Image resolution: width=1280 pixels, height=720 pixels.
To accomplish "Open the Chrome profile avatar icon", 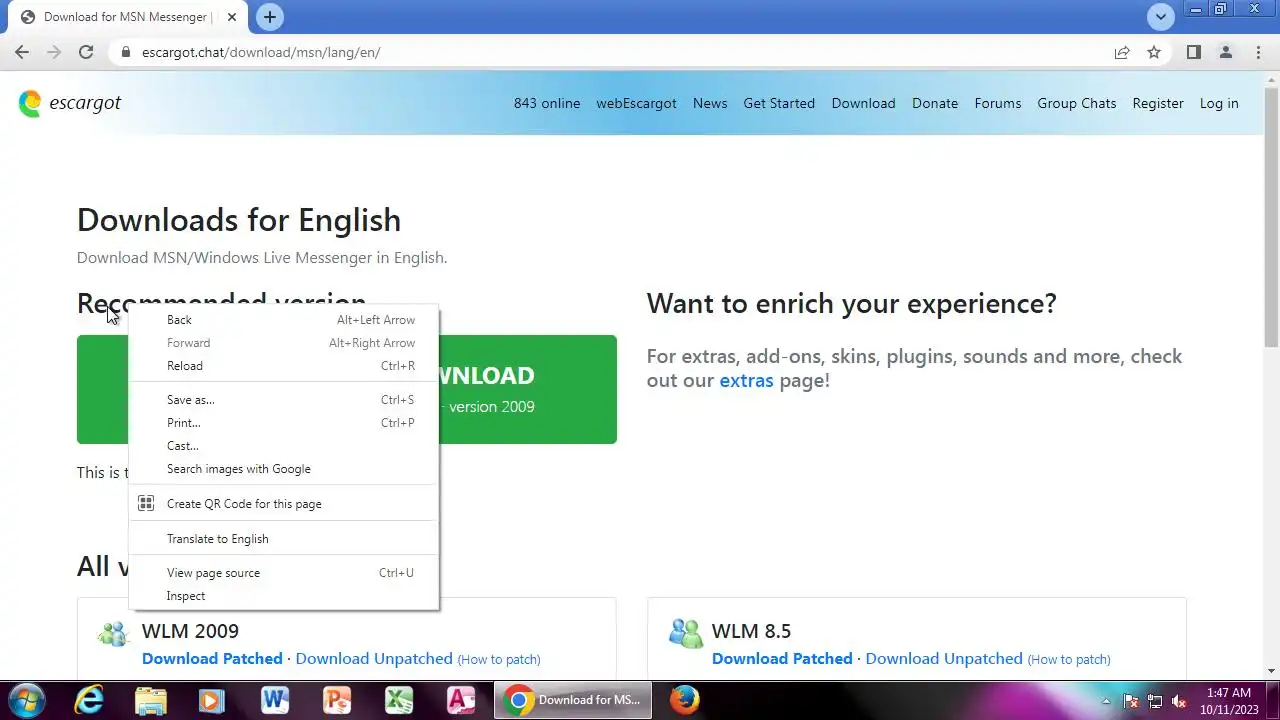I will point(1225,52).
